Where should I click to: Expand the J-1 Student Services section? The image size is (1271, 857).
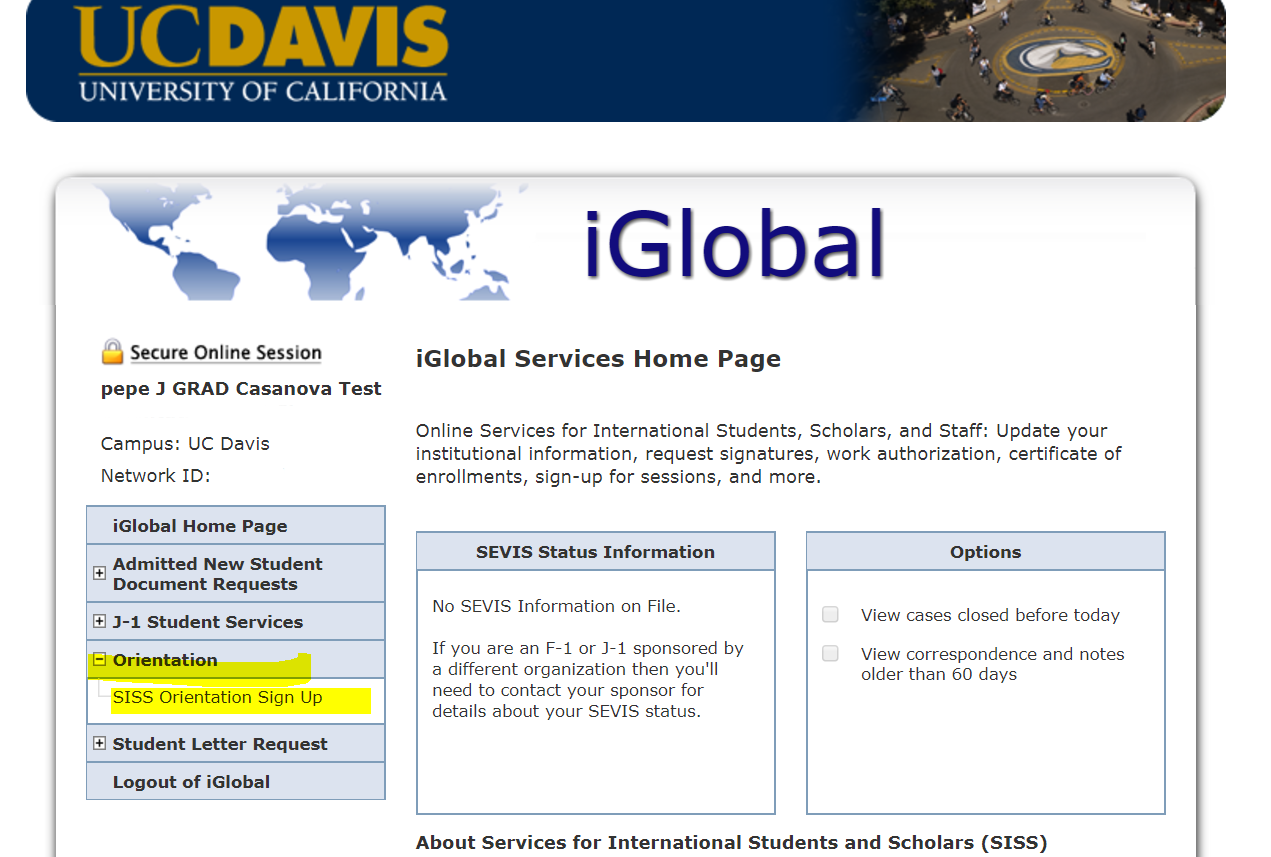(x=99, y=622)
